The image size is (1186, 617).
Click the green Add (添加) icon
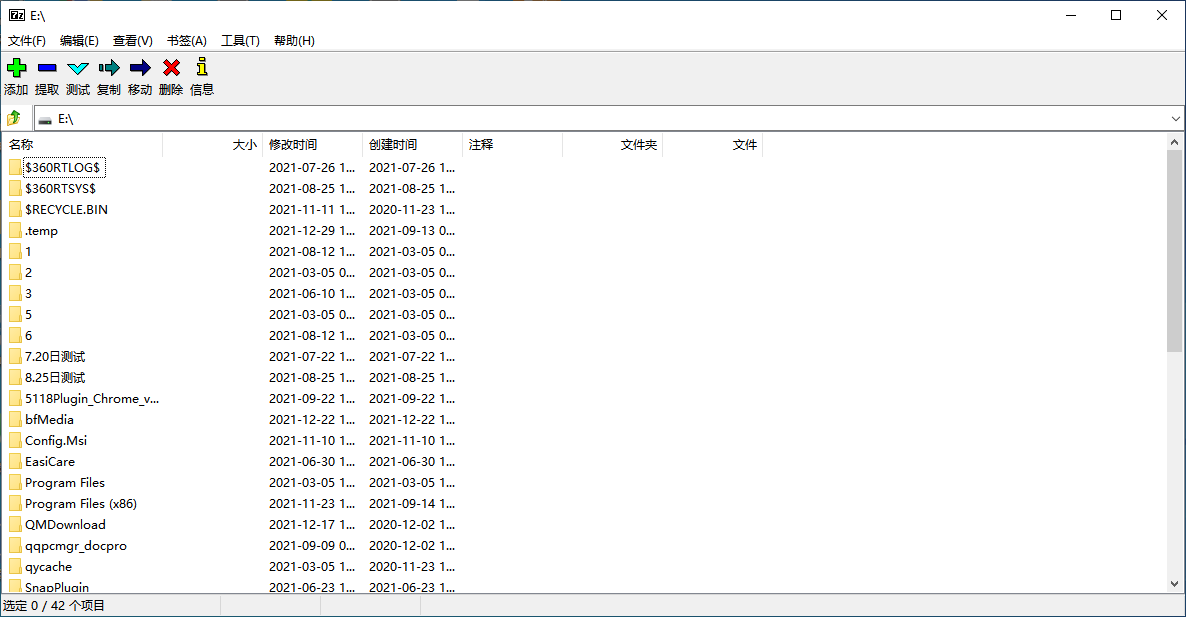[x=16, y=68]
